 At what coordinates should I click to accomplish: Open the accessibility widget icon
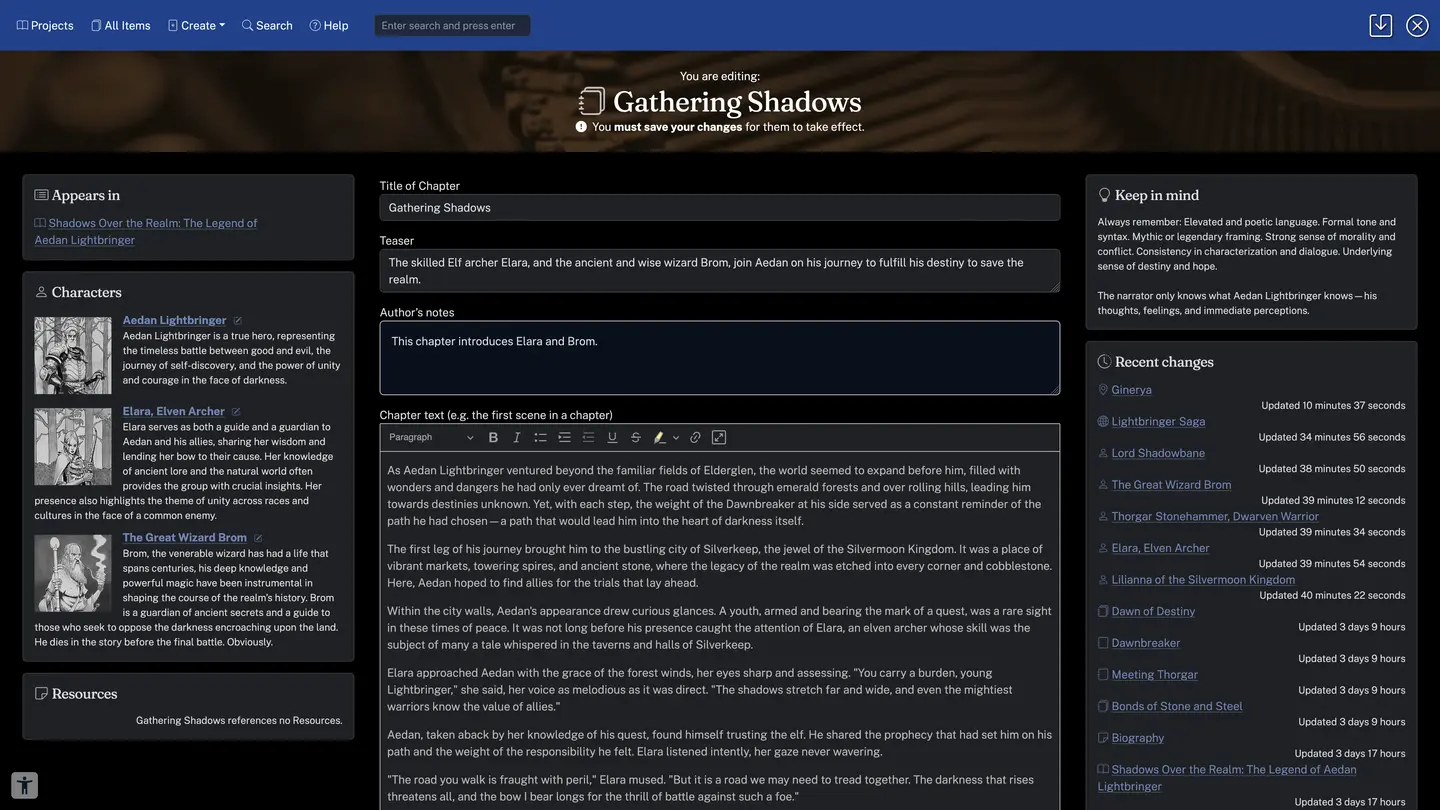tap(24, 785)
